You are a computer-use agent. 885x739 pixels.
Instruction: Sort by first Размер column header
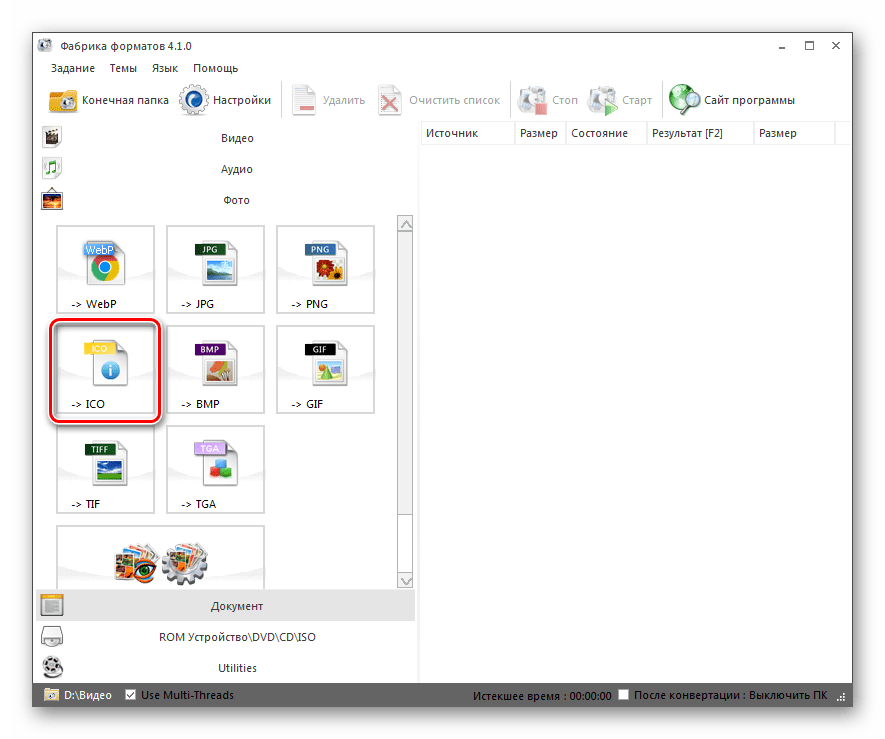[540, 133]
